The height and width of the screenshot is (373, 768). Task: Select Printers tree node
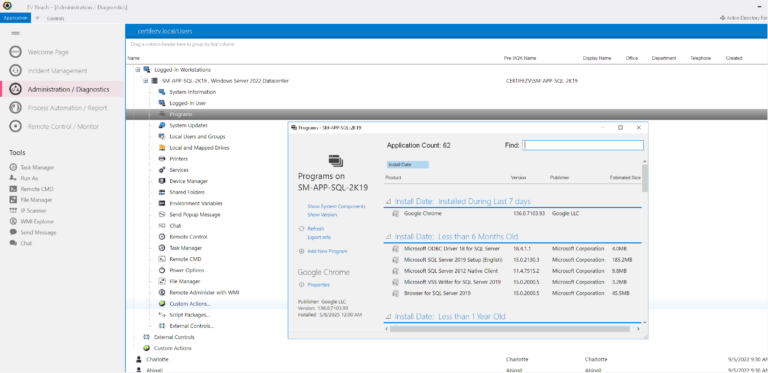pos(178,159)
